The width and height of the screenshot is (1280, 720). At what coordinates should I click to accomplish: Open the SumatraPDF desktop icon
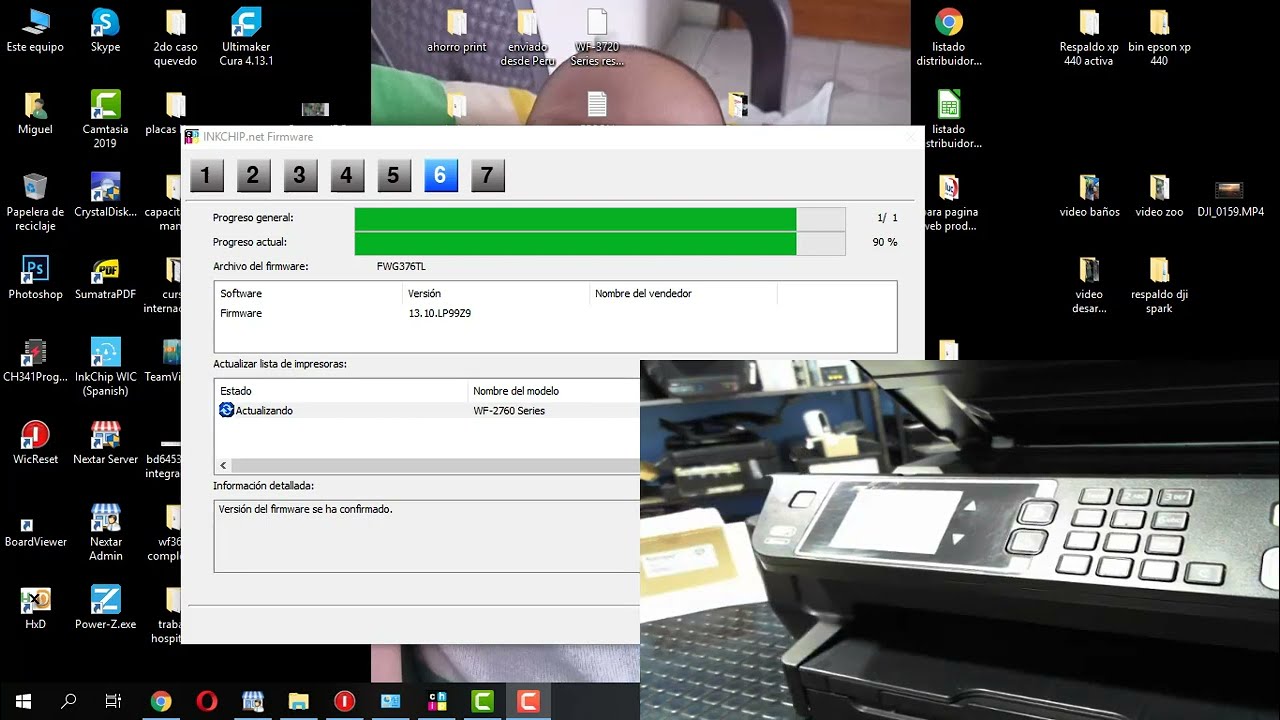[x=105, y=278]
